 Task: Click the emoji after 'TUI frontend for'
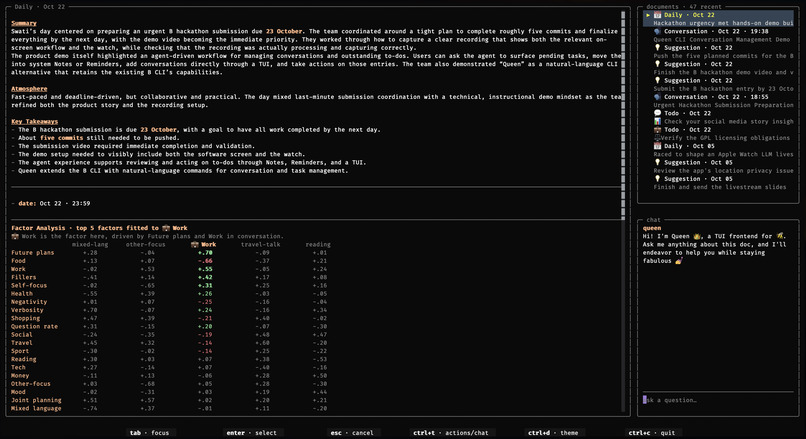pyautogui.click(x=780, y=236)
